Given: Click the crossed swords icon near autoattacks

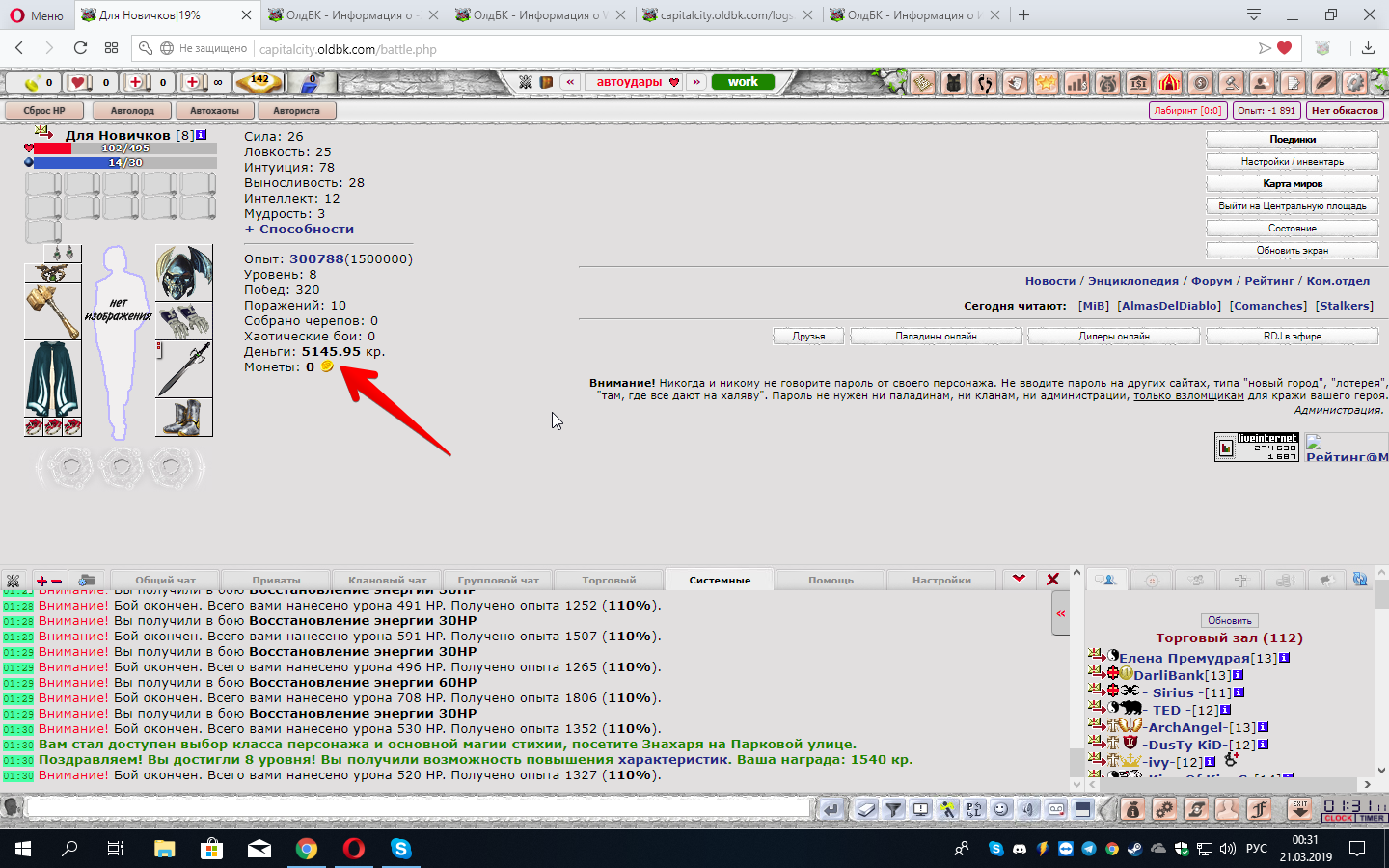Looking at the screenshot, I should point(526,82).
